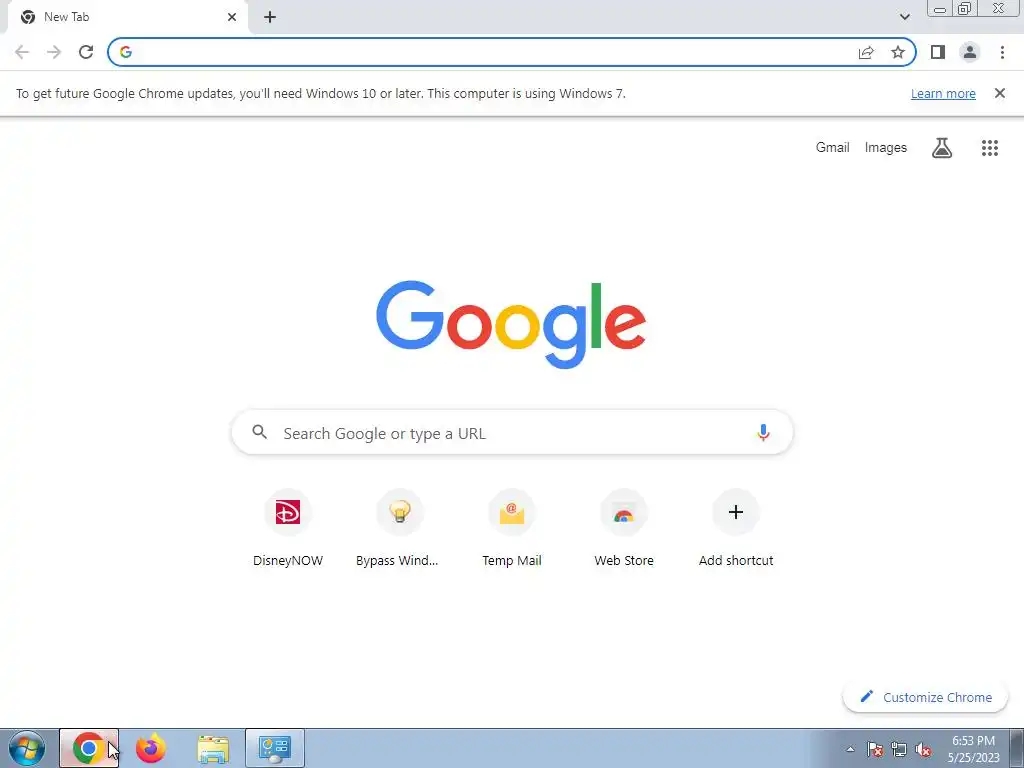Open File Explorer from the taskbar
This screenshot has width=1024, height=768.
tap(213, 748)
